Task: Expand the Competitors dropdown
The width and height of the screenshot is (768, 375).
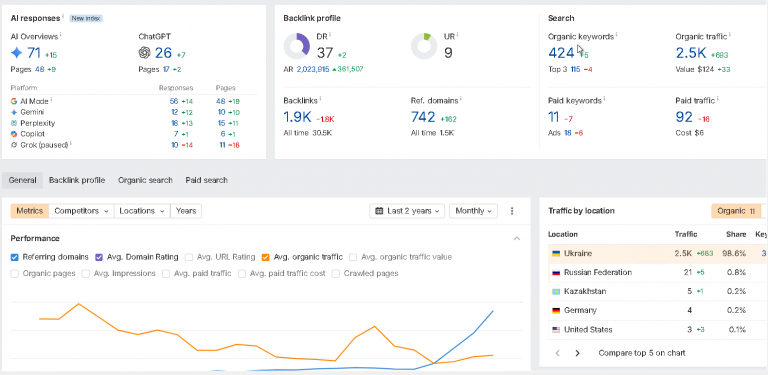Action: [x=81, y=211]
